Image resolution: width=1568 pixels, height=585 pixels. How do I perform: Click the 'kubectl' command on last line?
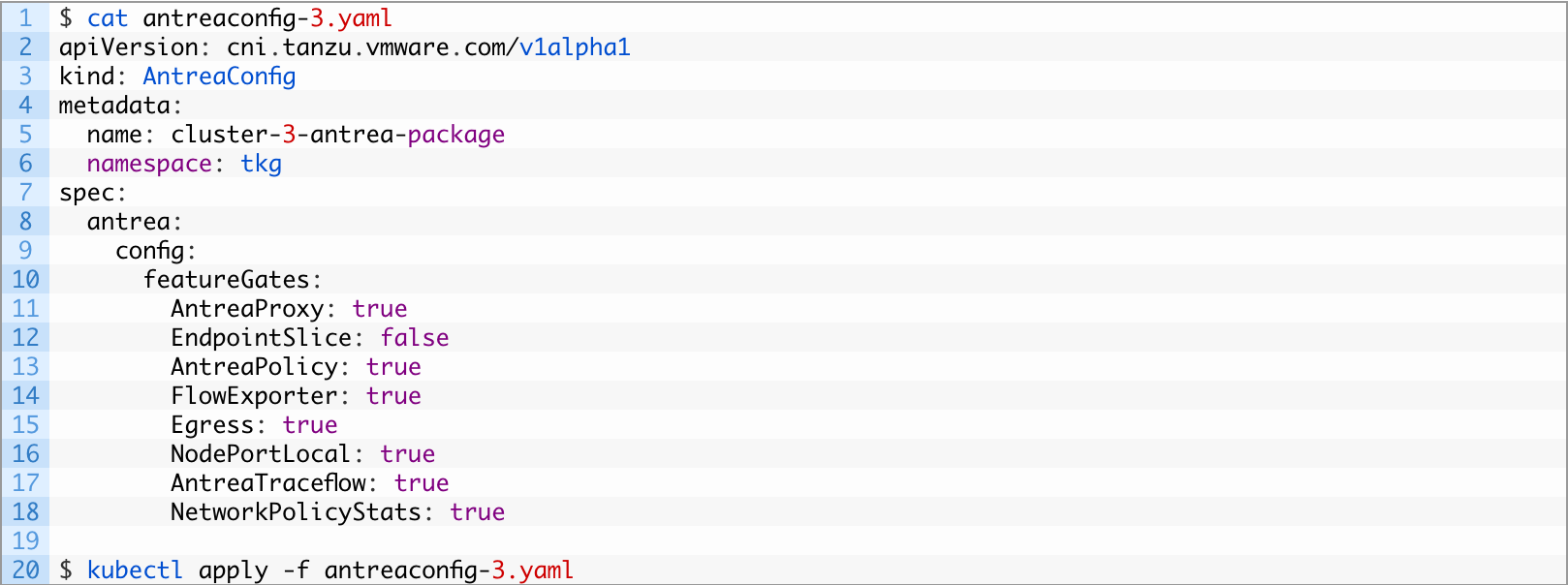(x=135, y=570)
